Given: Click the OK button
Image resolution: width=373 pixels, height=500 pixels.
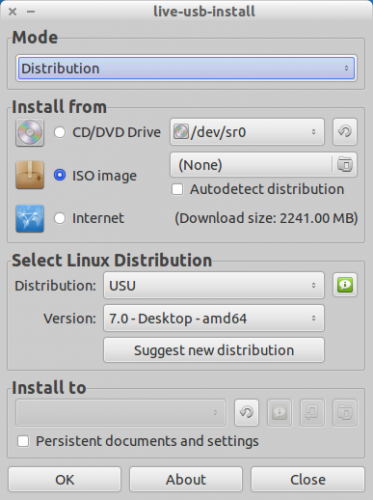Looking at the screenshot, I should coord(65,479).
